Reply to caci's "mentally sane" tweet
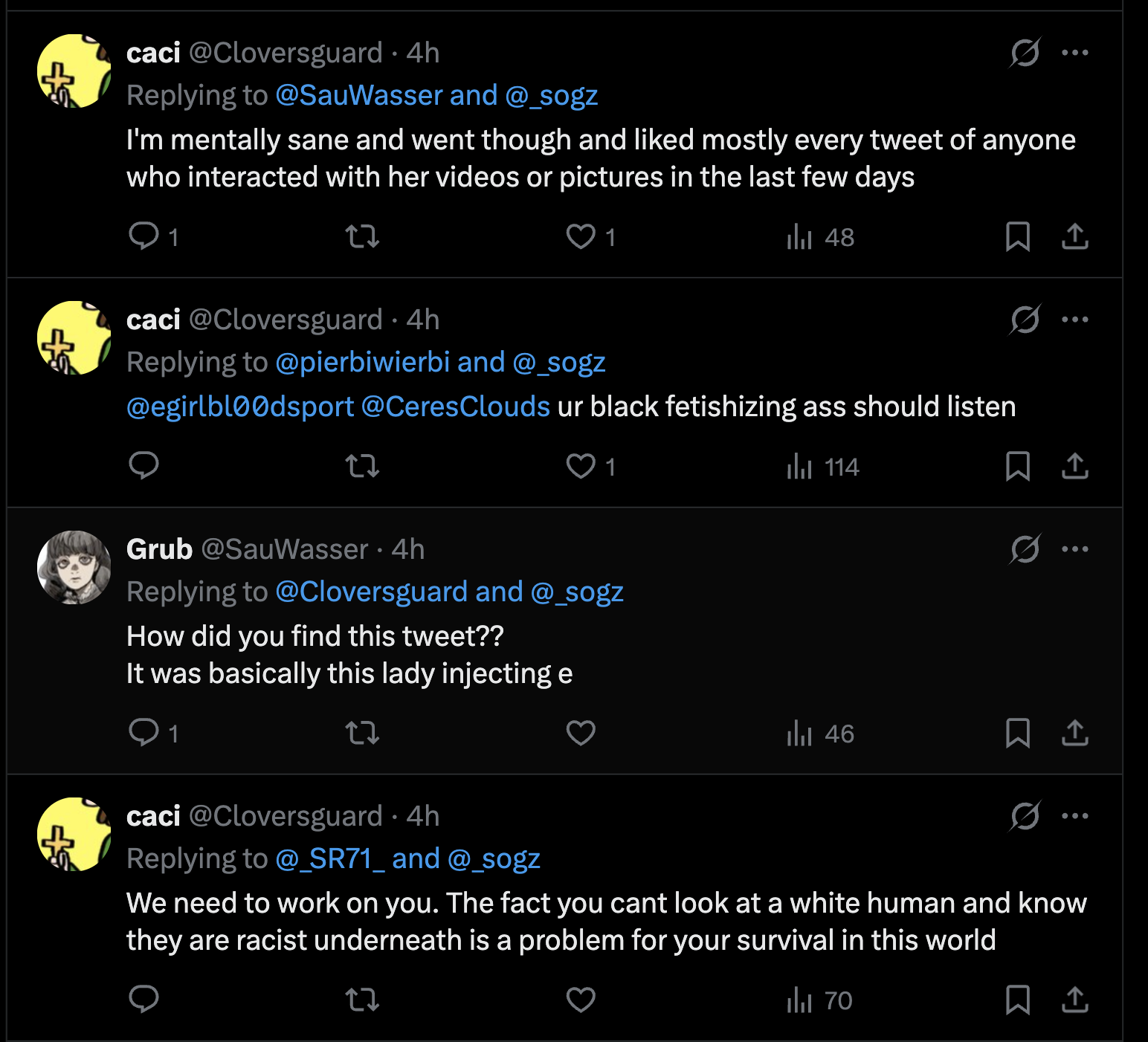The image size is (1148, 1042). [x=144, y=236]
